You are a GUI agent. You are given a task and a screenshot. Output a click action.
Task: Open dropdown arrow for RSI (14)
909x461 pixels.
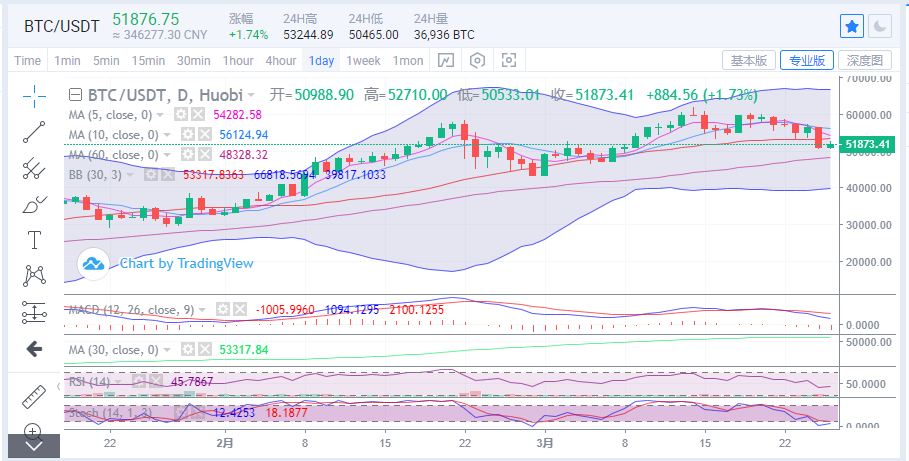pyautogui.click(x=119, y=382)
